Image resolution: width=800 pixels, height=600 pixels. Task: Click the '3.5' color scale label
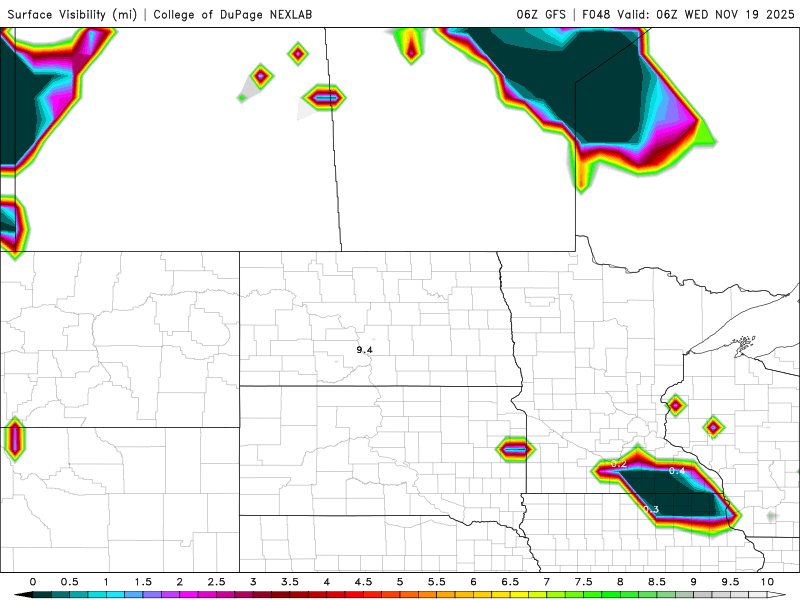(290, 582)
